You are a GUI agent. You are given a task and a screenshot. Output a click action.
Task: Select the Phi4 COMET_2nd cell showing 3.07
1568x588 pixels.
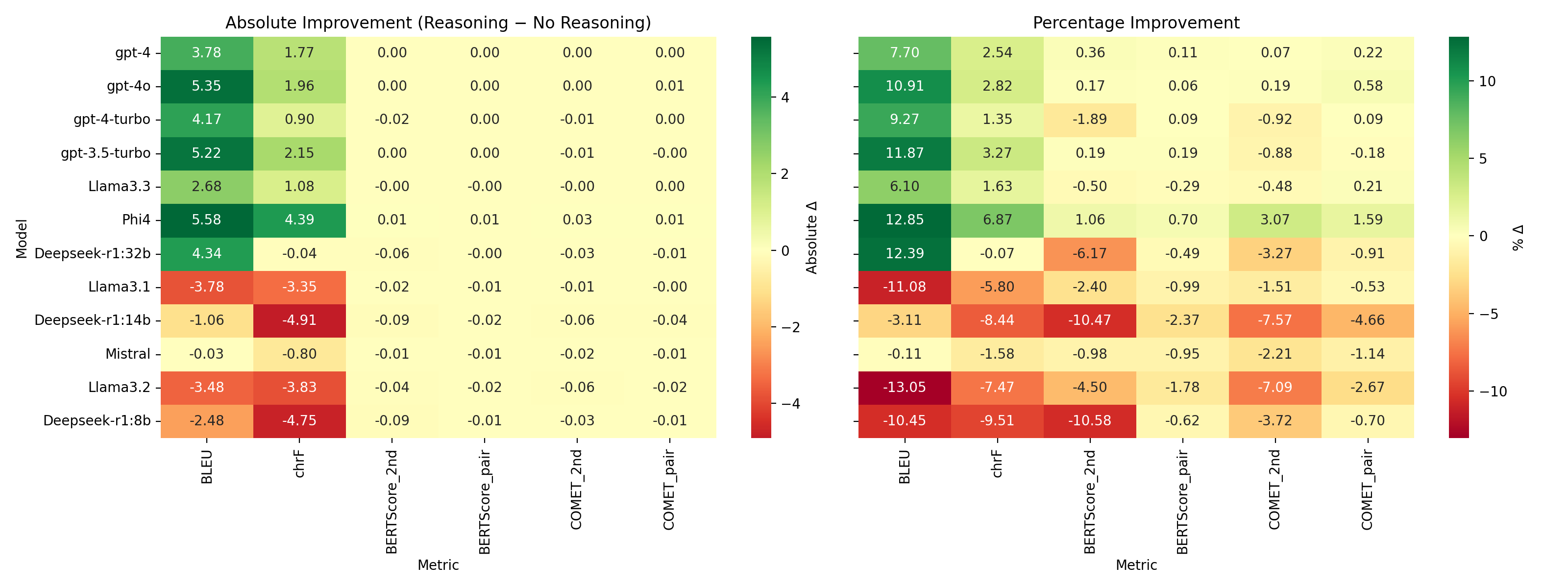tap(1274, 220)
